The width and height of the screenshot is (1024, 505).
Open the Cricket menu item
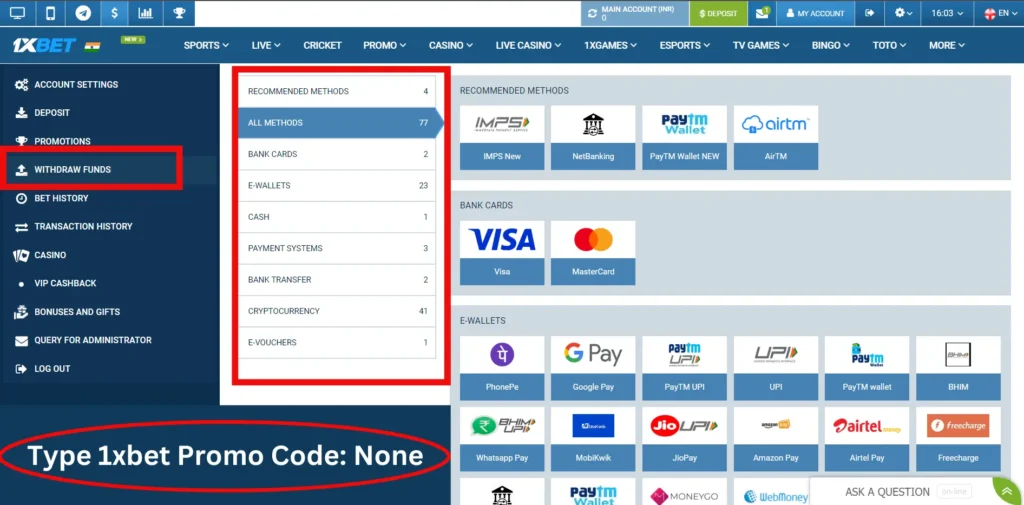(323, 46)
